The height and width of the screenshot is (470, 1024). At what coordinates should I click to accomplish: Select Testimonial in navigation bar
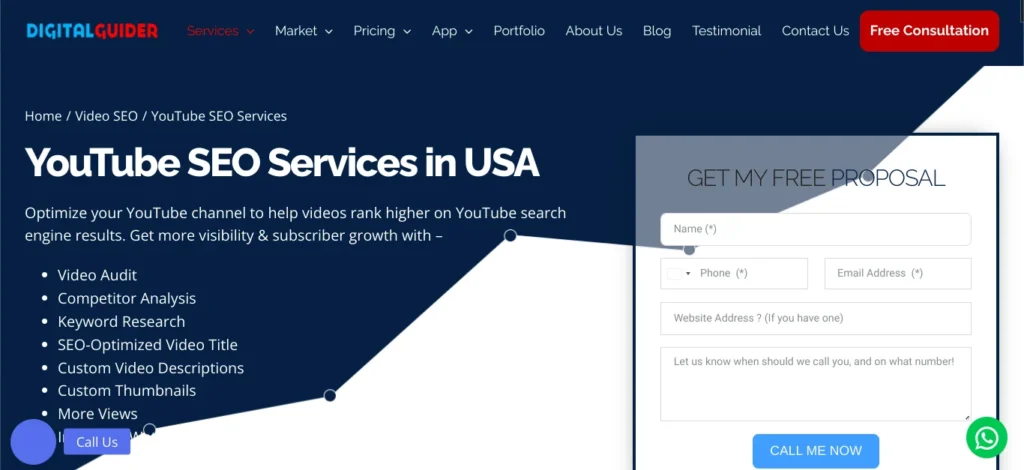pos(726,31)
